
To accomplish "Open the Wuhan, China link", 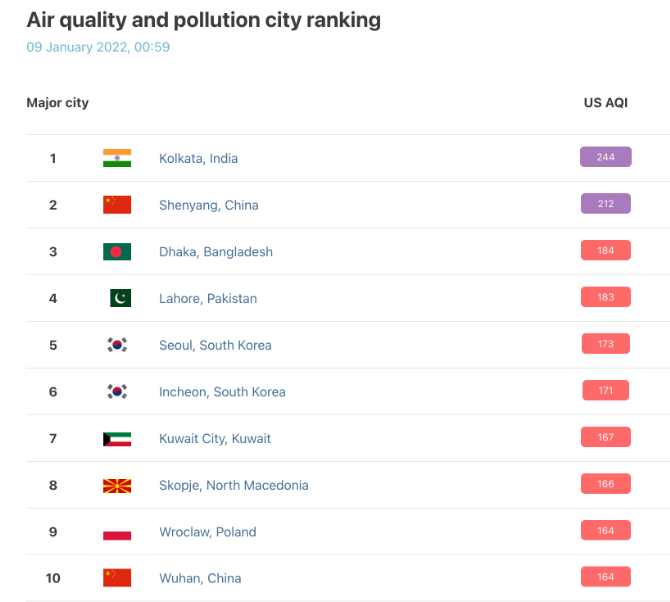I will point(200,578).
